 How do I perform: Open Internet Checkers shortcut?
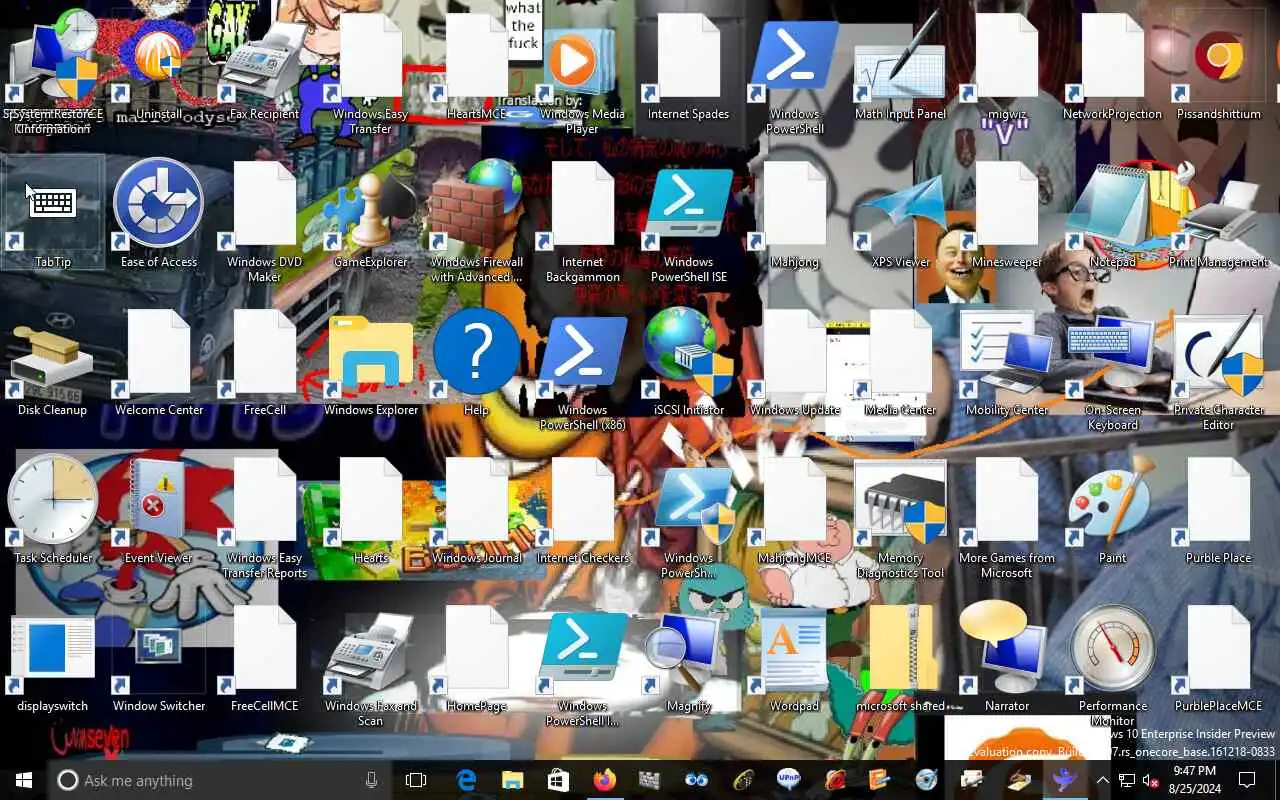pyautogui.click(x=582, y=511)
